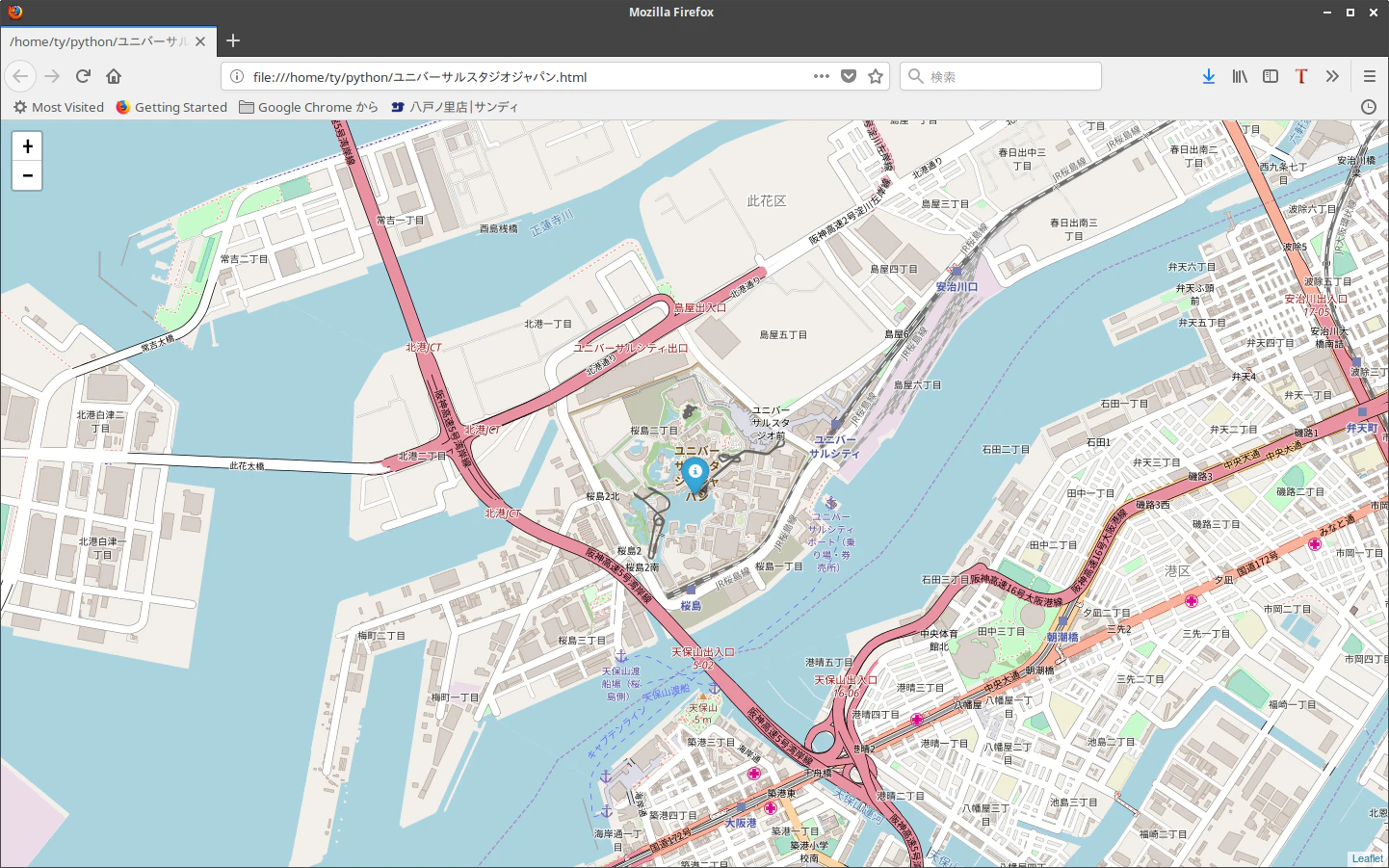Viewport: 1389px width, 868px height.
Task: Zoom out on the map
Action: point(27,175)
